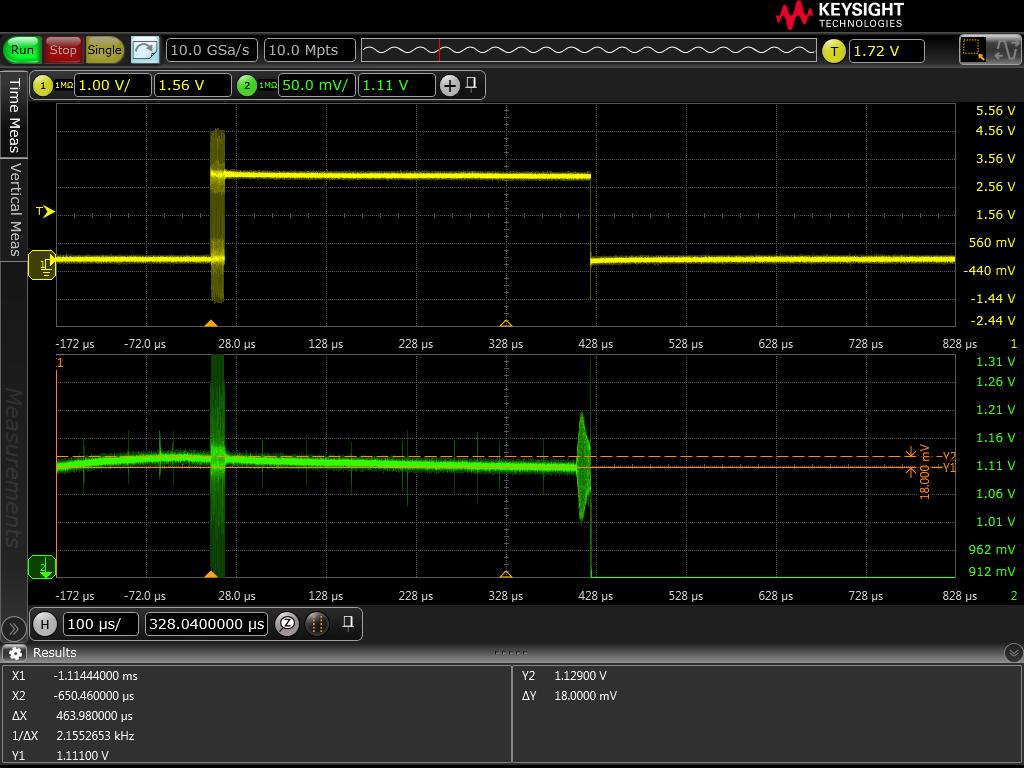The image size is (1024, 768).
Task: Toggle channel 1 yellow button
Action: (x=43, y=86)
